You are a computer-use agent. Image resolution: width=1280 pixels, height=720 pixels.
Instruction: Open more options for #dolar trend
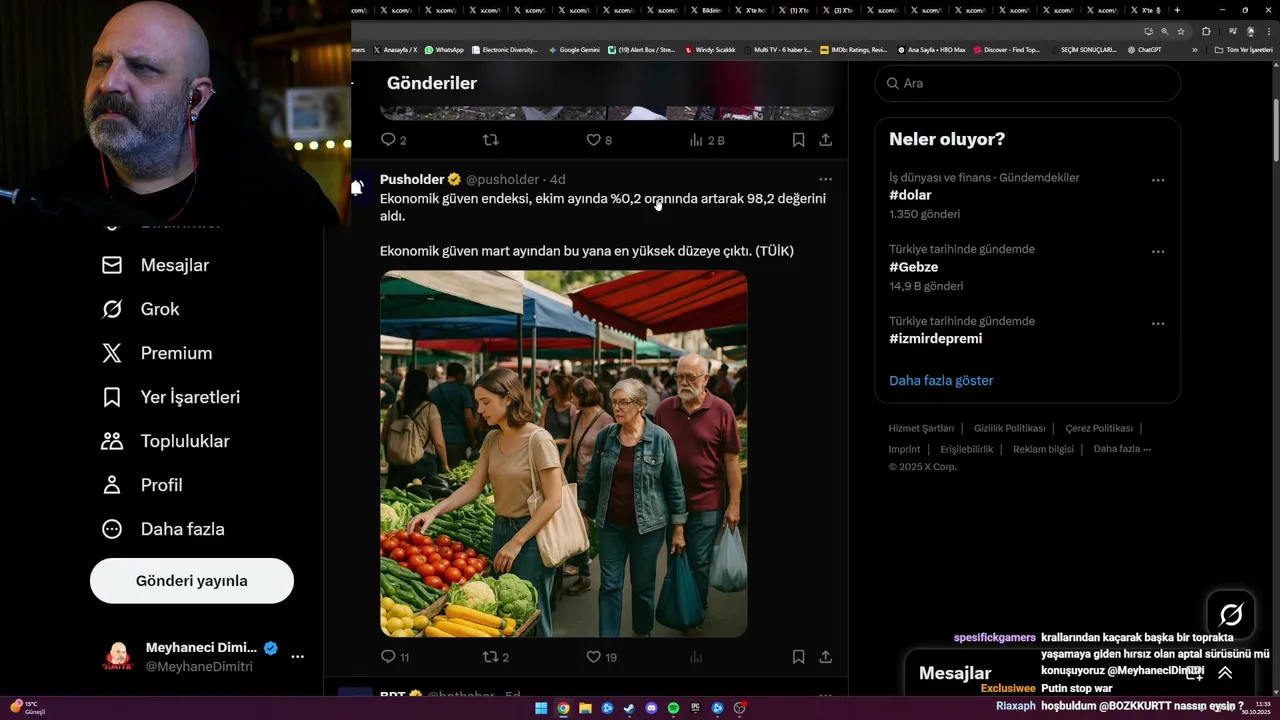tap(1158, 180)
